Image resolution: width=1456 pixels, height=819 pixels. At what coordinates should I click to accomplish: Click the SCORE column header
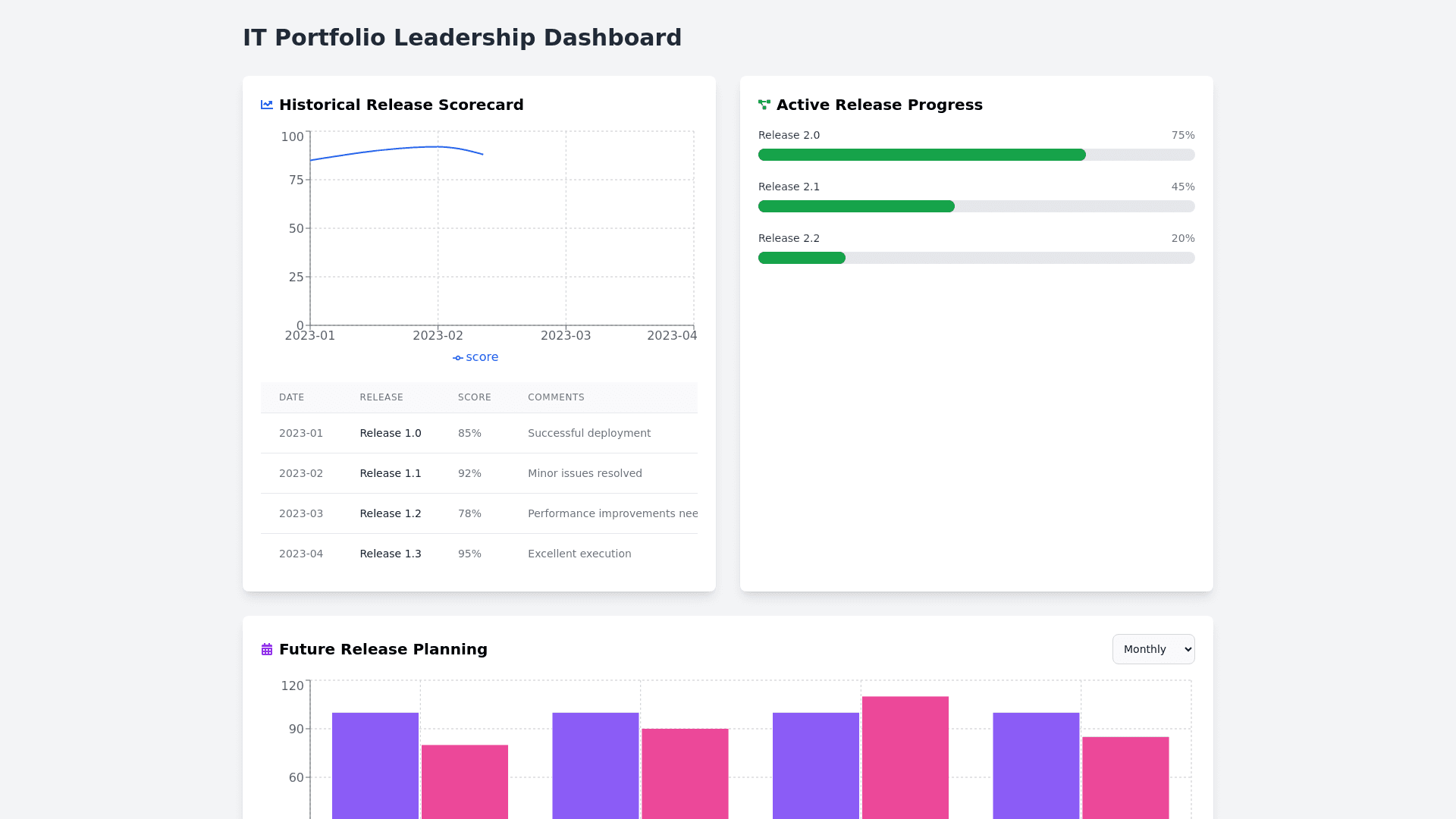pyautogui.click(x=474, y=397)
